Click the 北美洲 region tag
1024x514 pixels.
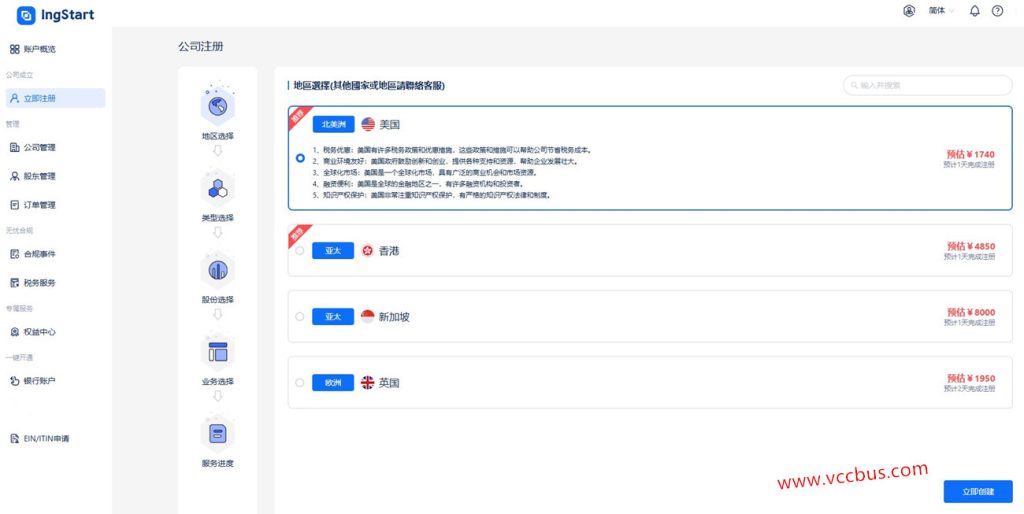332,125
